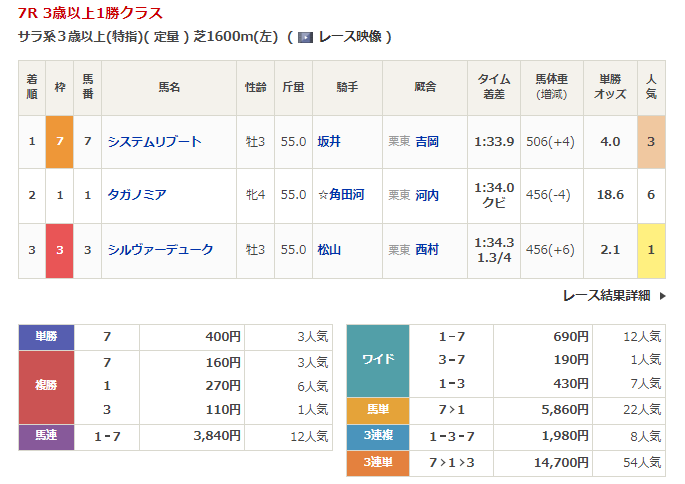Image resolution: width=685 pixels, height=484 pixels.
Task: Click the red frame 3 swatch
Action: tap(59, 249)
